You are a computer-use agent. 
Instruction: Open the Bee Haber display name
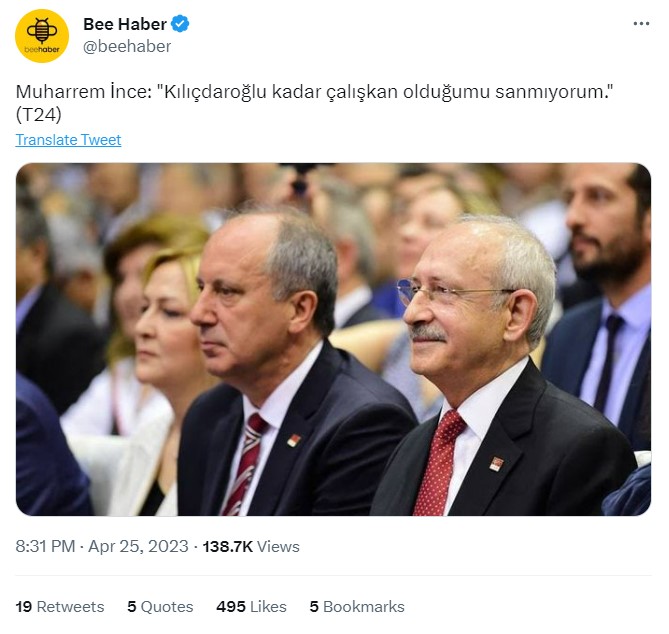125,24
